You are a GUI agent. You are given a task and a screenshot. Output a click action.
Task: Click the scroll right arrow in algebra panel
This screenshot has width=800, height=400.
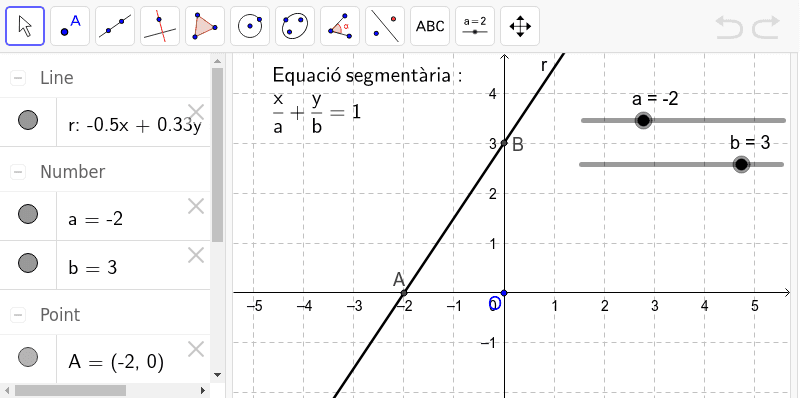(x=203, y=391)
